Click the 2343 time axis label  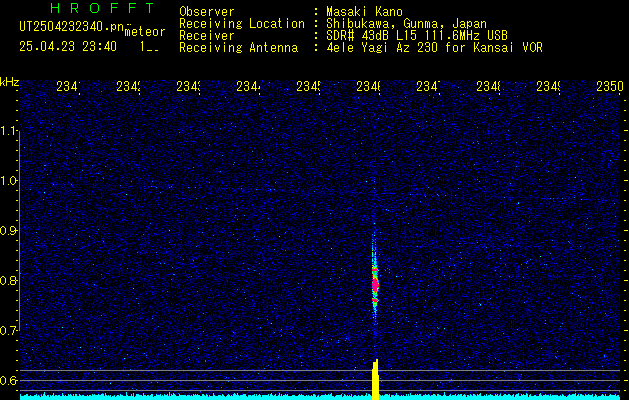(x=189, y=86)
